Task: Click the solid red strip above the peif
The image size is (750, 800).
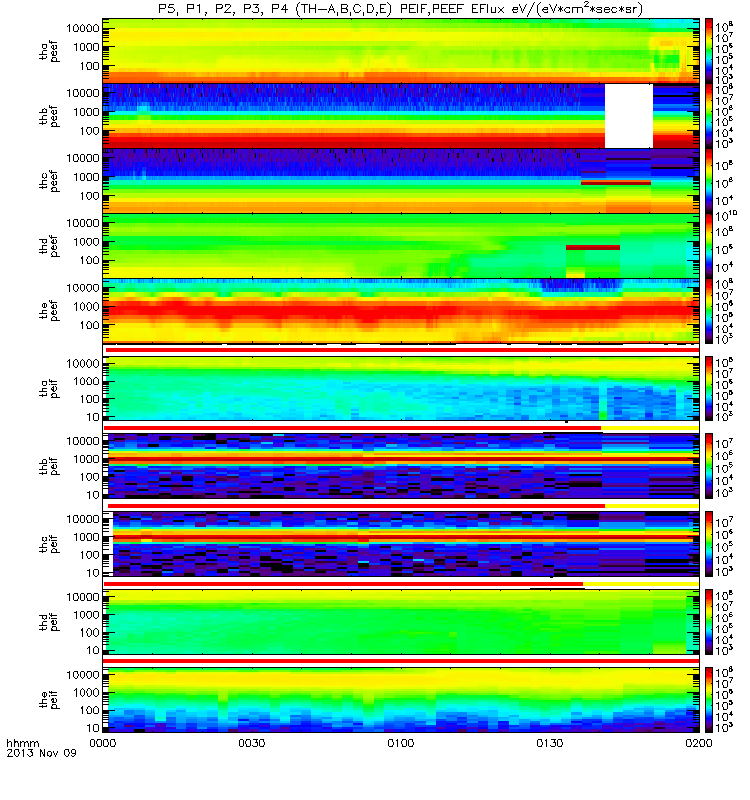Action: click(401, 661)
